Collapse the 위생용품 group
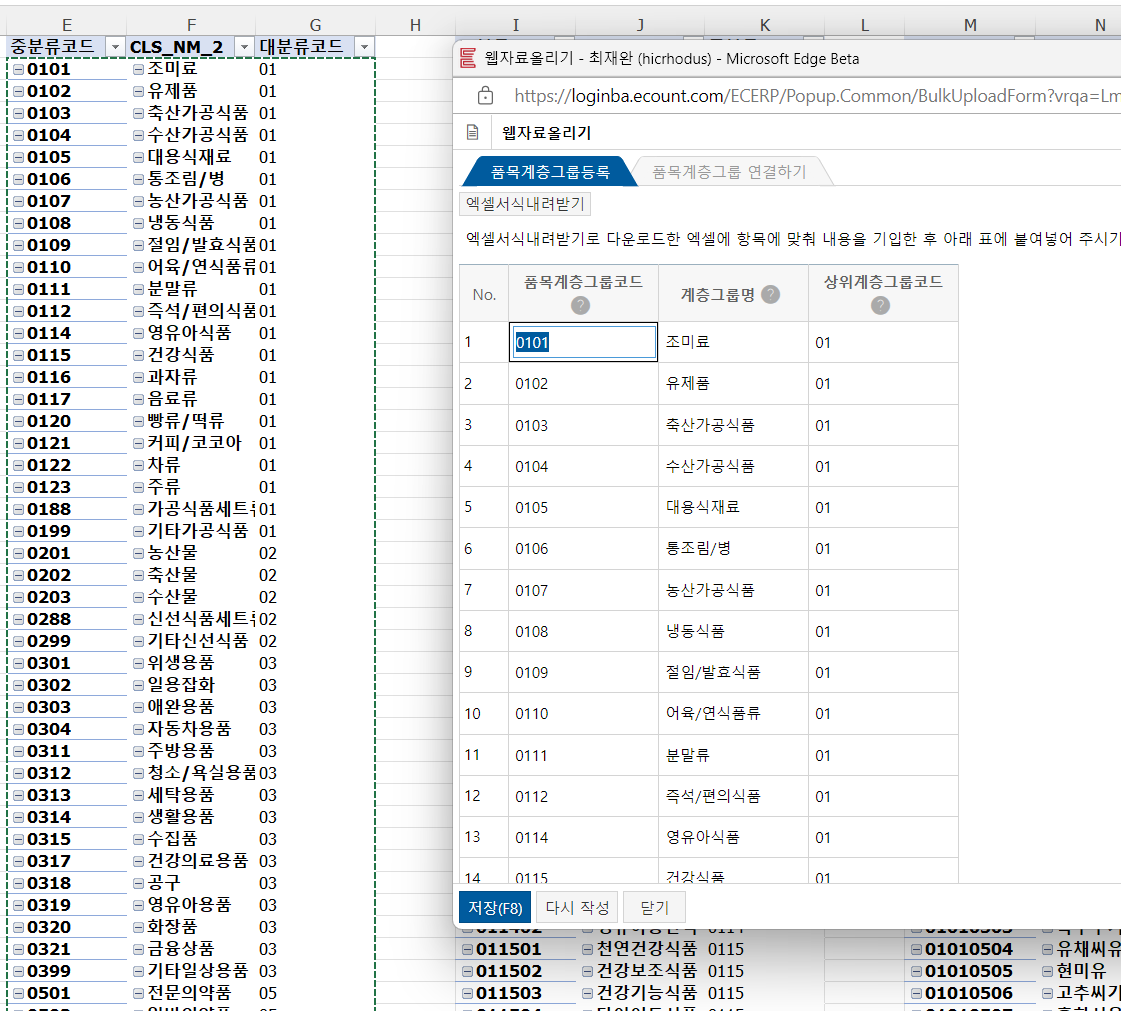The image size is (1121, 1011). [x=139, y=664]
